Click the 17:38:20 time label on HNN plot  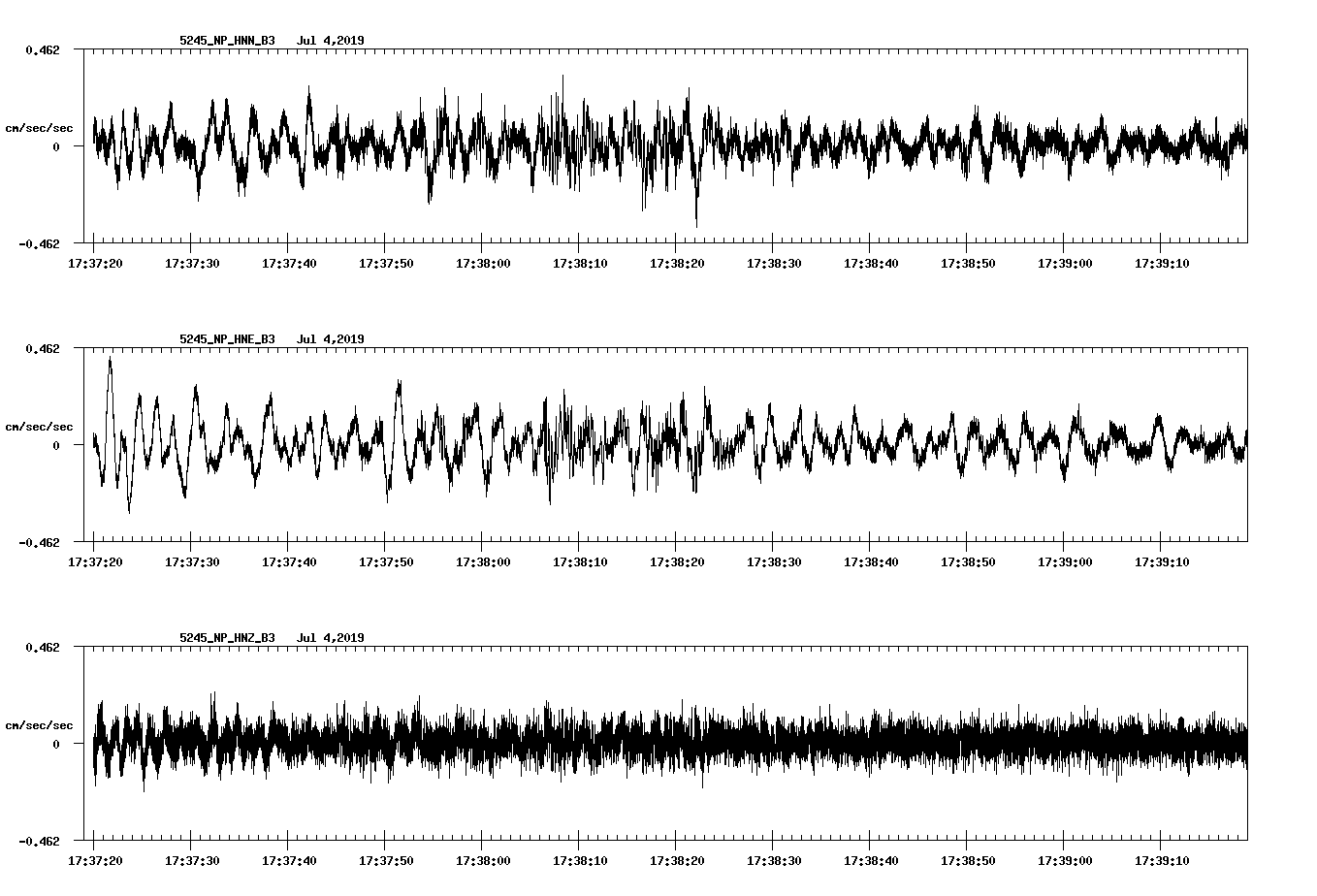[677, 264]
